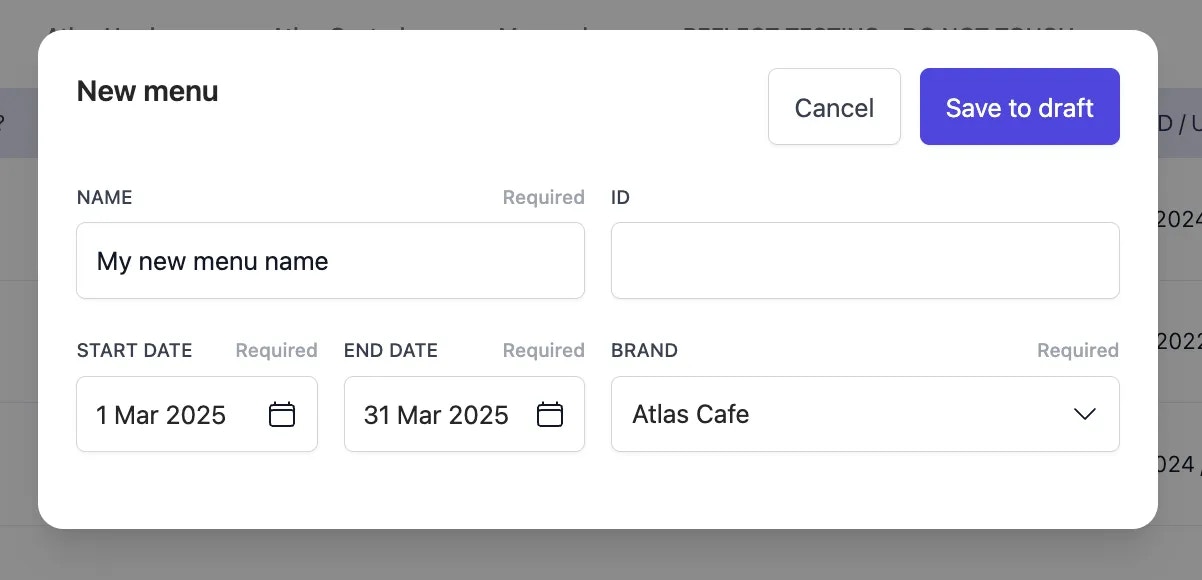Screen dimensions: 1202x580
Task: Click the Required label beside NAME
Action: tap(544, 197)
